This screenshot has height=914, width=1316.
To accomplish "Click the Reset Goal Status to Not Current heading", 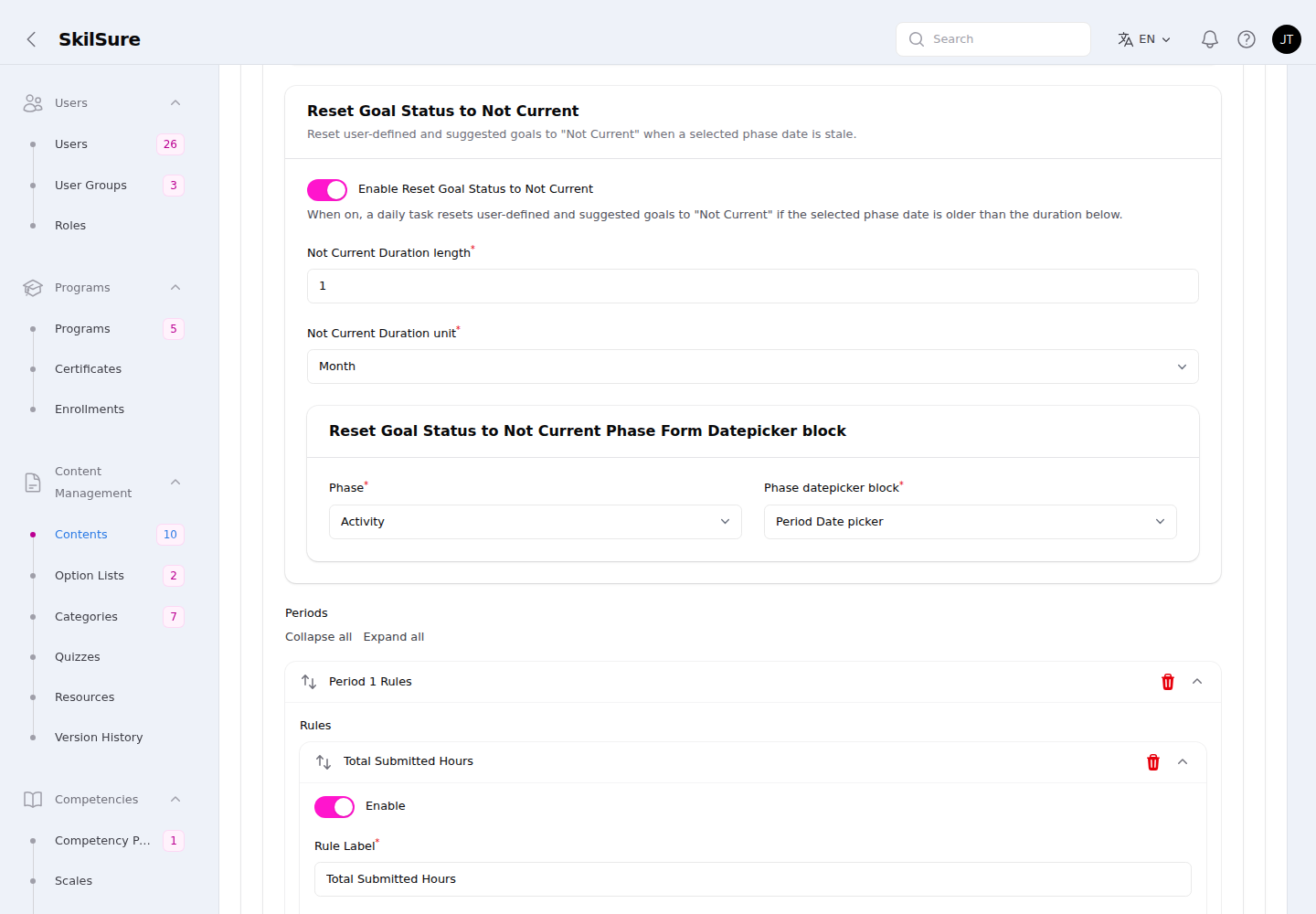I will click(442, 112).
